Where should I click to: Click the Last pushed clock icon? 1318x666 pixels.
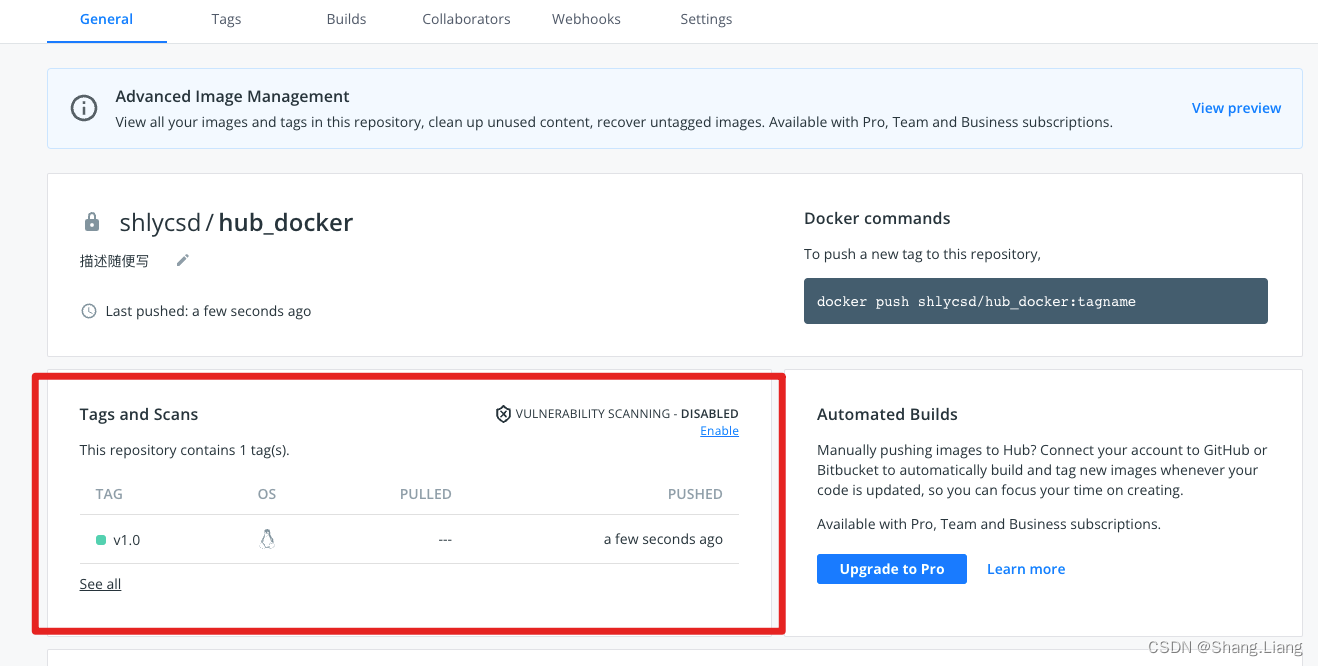(89, 311)
